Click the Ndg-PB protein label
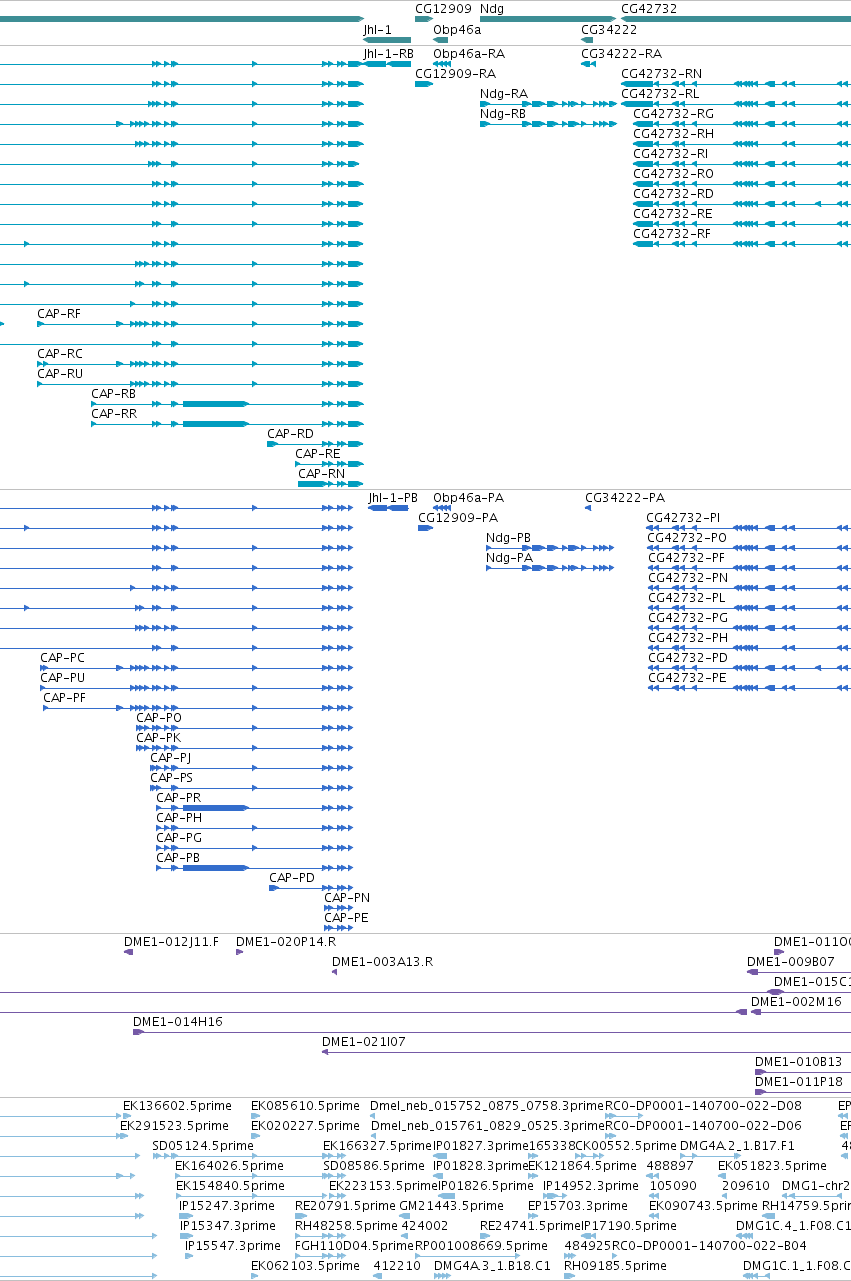Screen dimensions: 851x1281 point(509,538)
